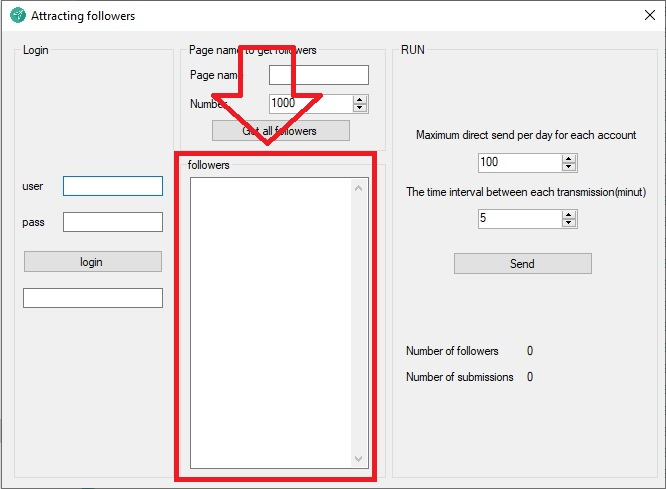Select the empty field below the login button

93,298
